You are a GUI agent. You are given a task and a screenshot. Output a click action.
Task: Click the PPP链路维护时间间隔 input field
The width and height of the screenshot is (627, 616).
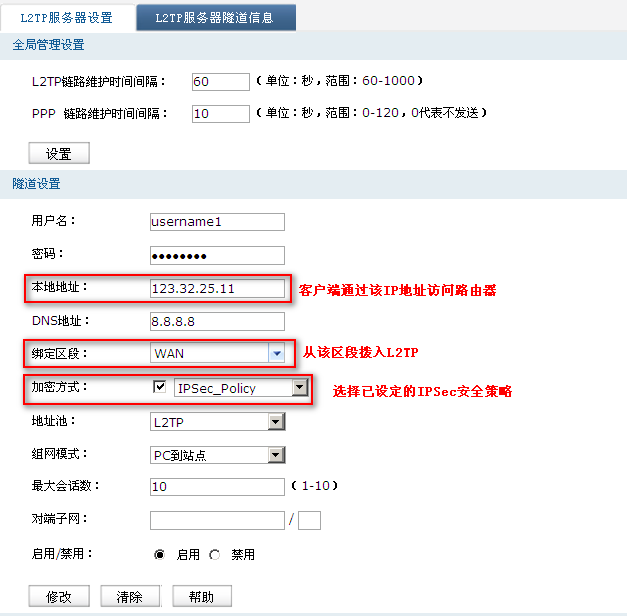tap(219, 114)
